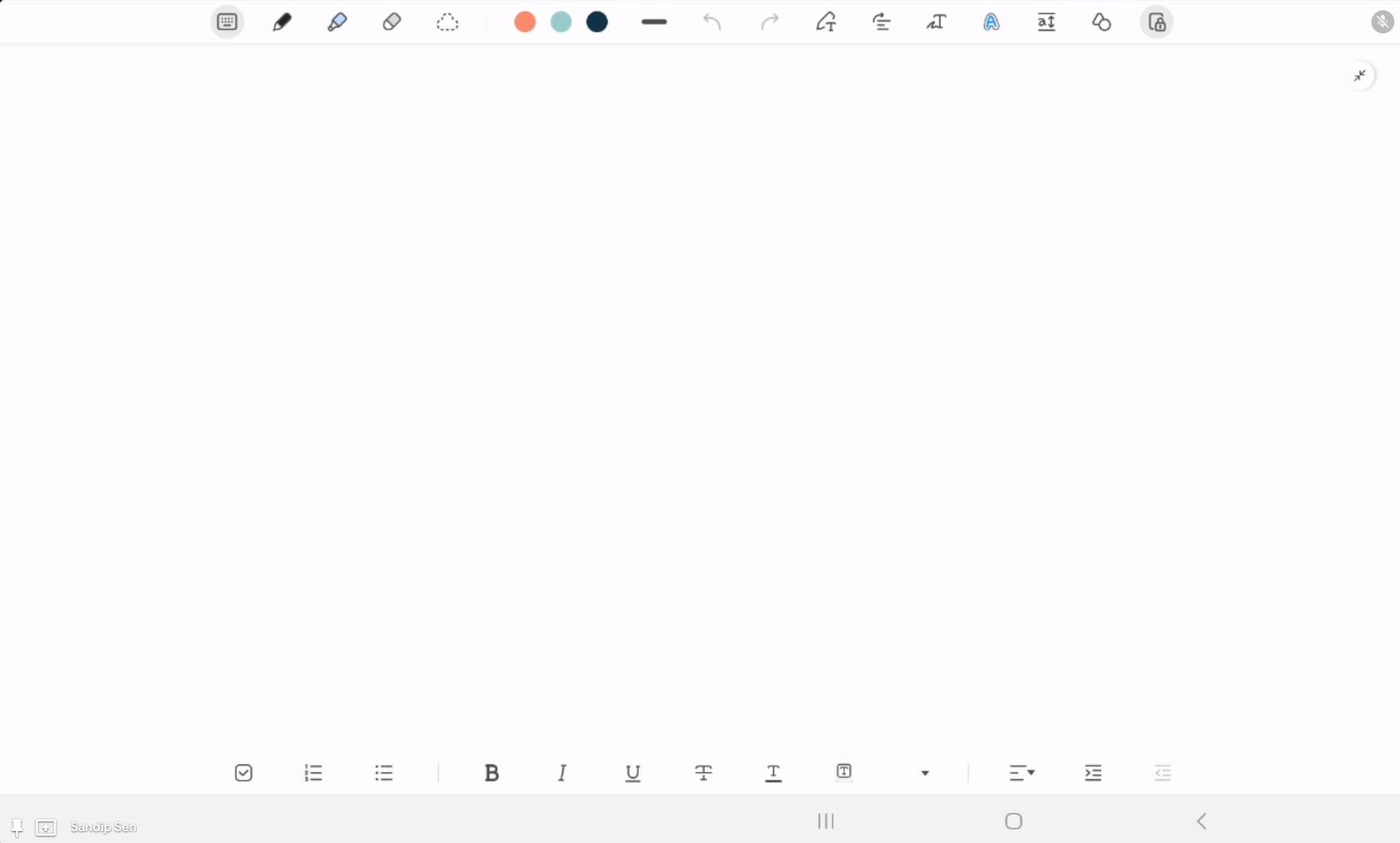Click the screen icon beside Sandip Sen
Screen dimensions: 1400x843
point(46,828)
